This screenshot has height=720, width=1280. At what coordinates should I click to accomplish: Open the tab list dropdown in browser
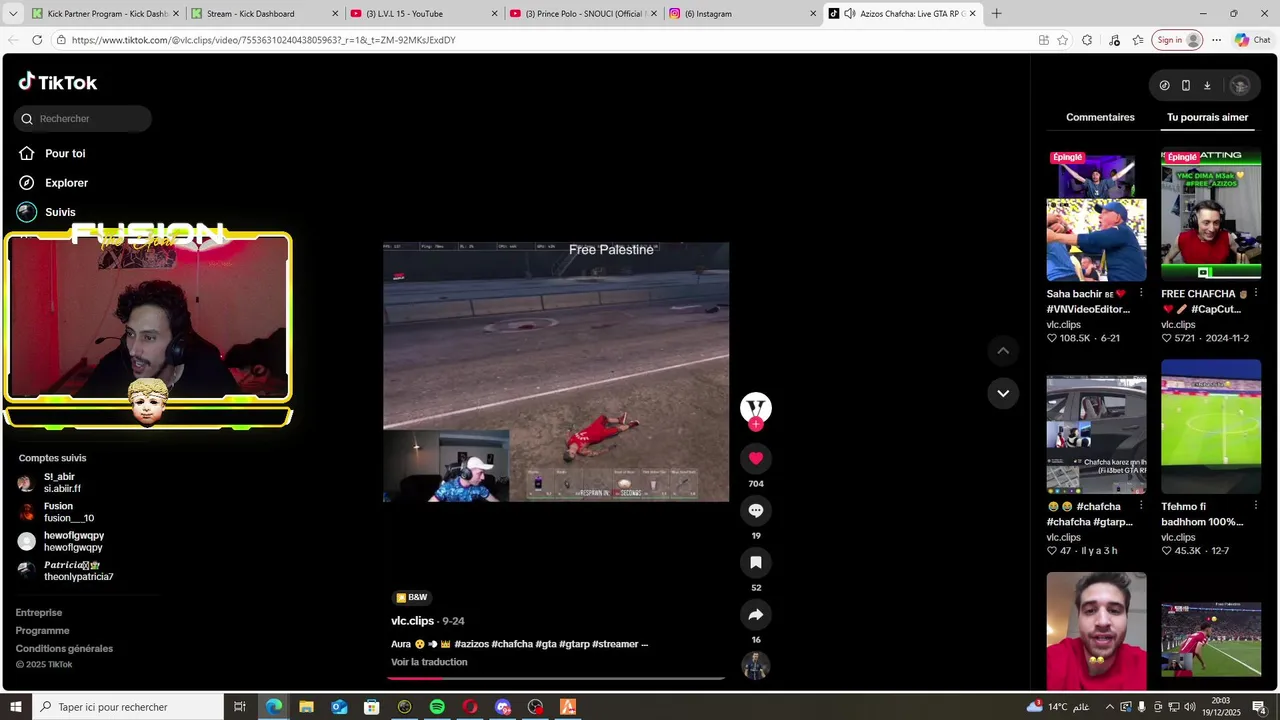click(x=13, y=14)
